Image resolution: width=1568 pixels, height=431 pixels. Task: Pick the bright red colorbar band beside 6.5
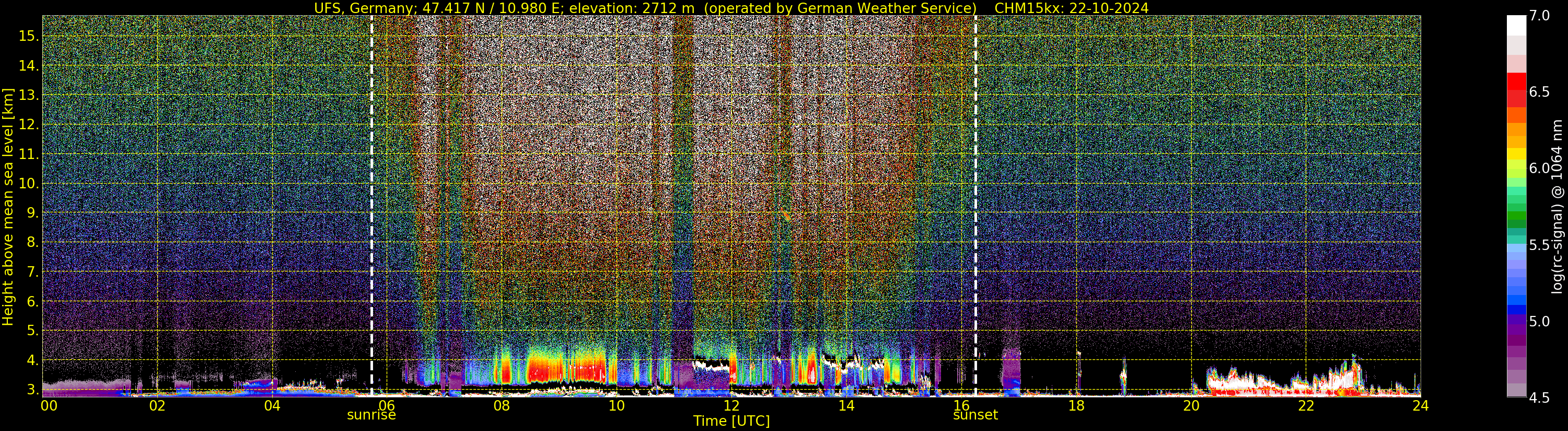click(x=1516, y=82)
